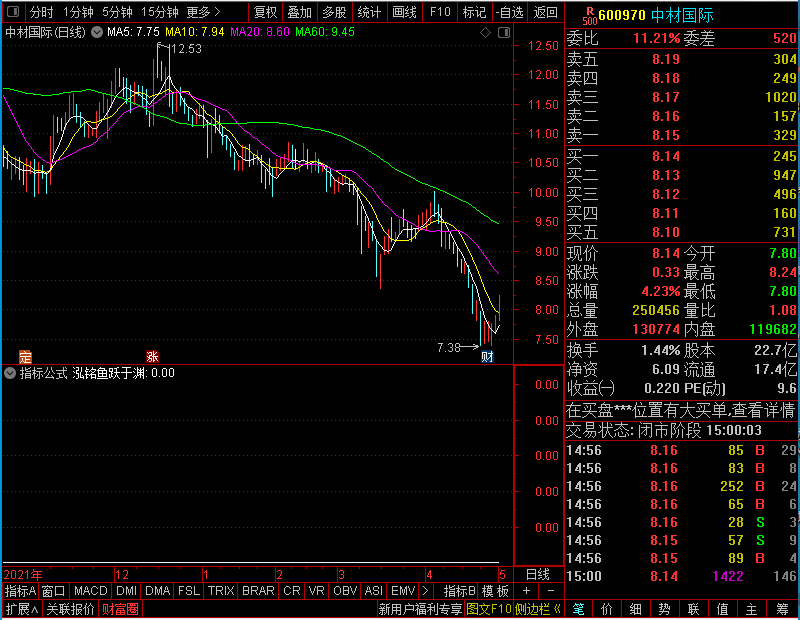This screenshot has width=800, height=620.
Task: Open 关联报价 related quotes
Action: pyautogui.click(x=70, y=609)
